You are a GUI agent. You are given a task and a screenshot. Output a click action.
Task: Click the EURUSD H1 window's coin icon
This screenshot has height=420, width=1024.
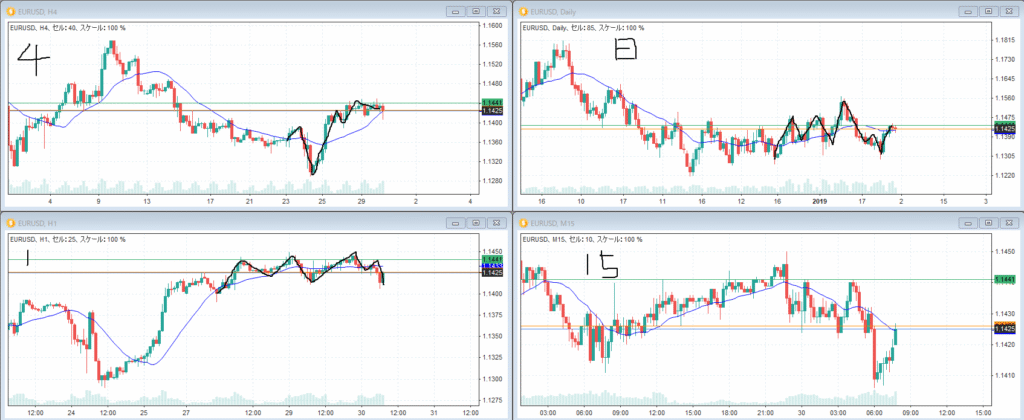tap(8, 223)
